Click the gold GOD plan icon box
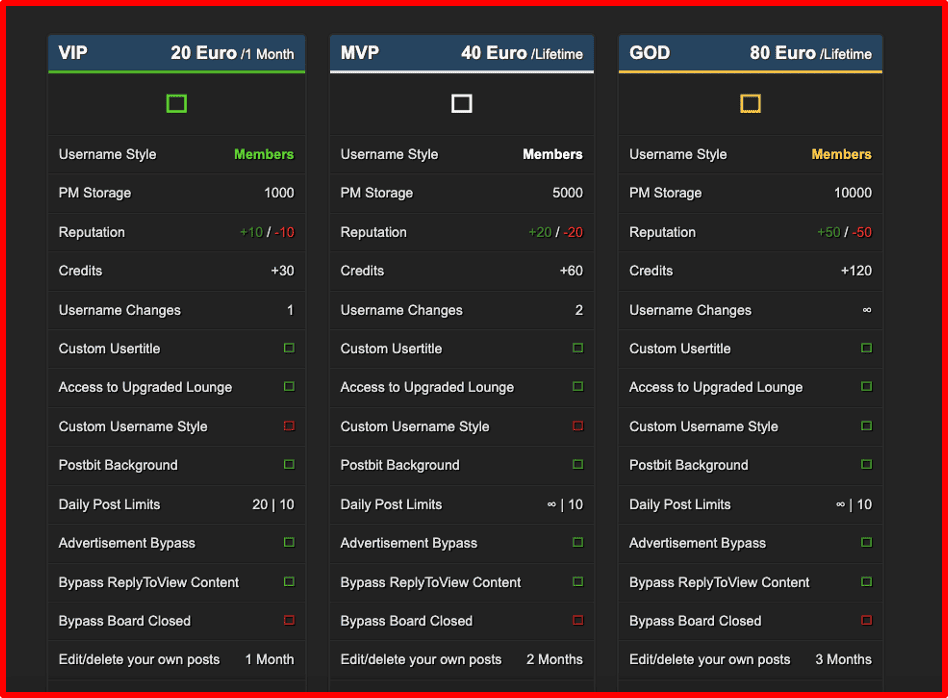 click(750, 103)
